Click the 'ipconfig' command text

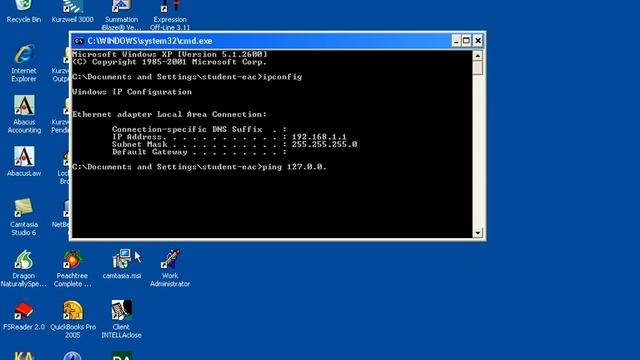click(x=282, y=77)
